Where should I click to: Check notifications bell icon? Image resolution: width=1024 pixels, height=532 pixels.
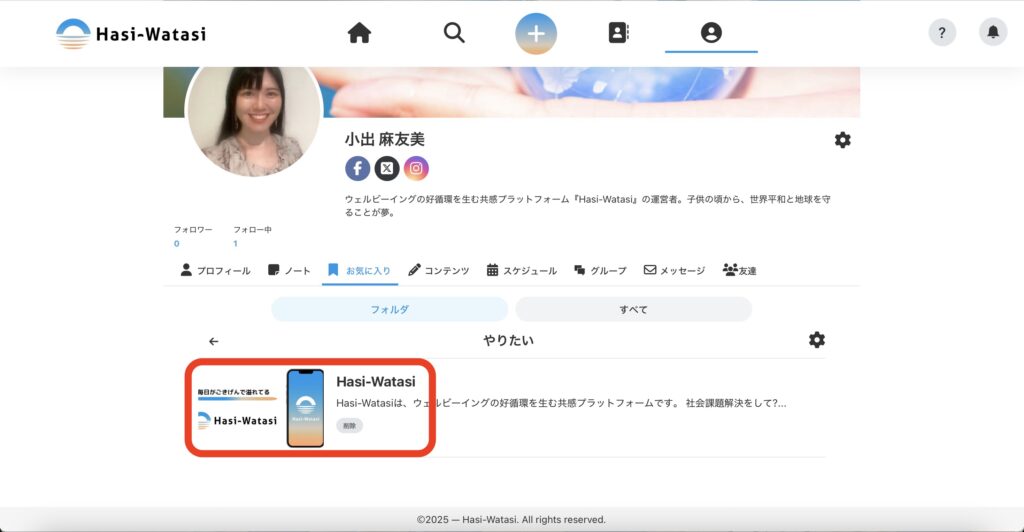pyautogui.click(x=993, y=32)
